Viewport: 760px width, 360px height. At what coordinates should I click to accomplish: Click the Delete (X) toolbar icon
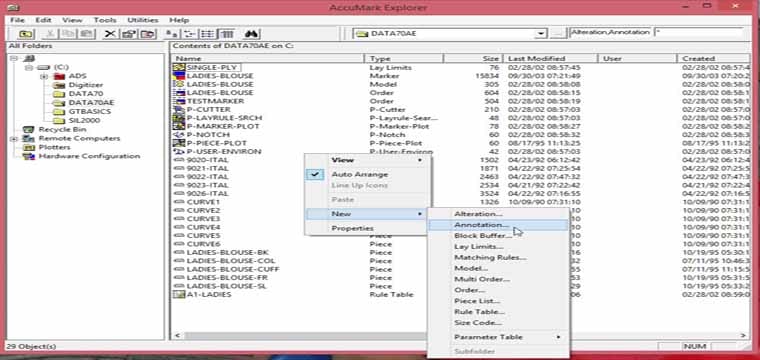coord(111,33)
